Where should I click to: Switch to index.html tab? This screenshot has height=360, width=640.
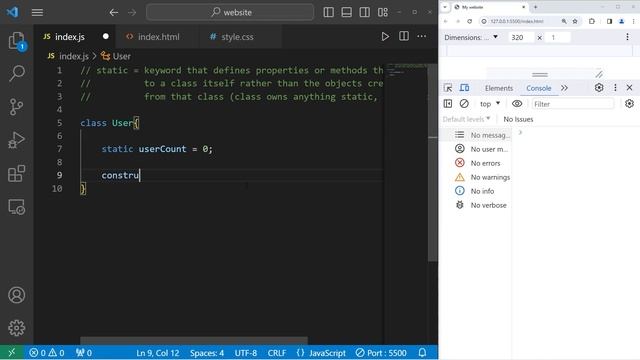(158, 37)
